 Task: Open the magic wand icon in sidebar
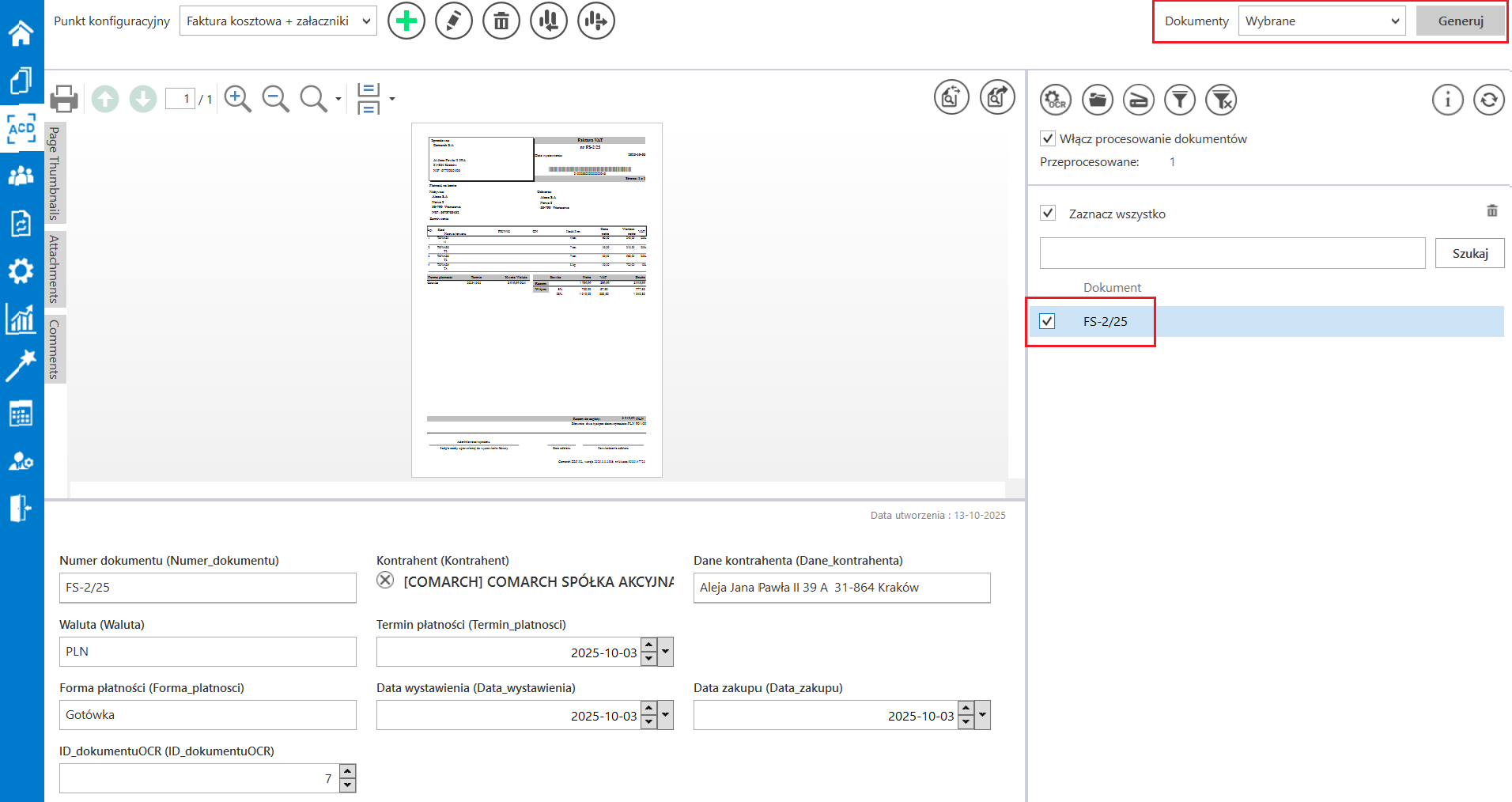(x=21, y=365)
